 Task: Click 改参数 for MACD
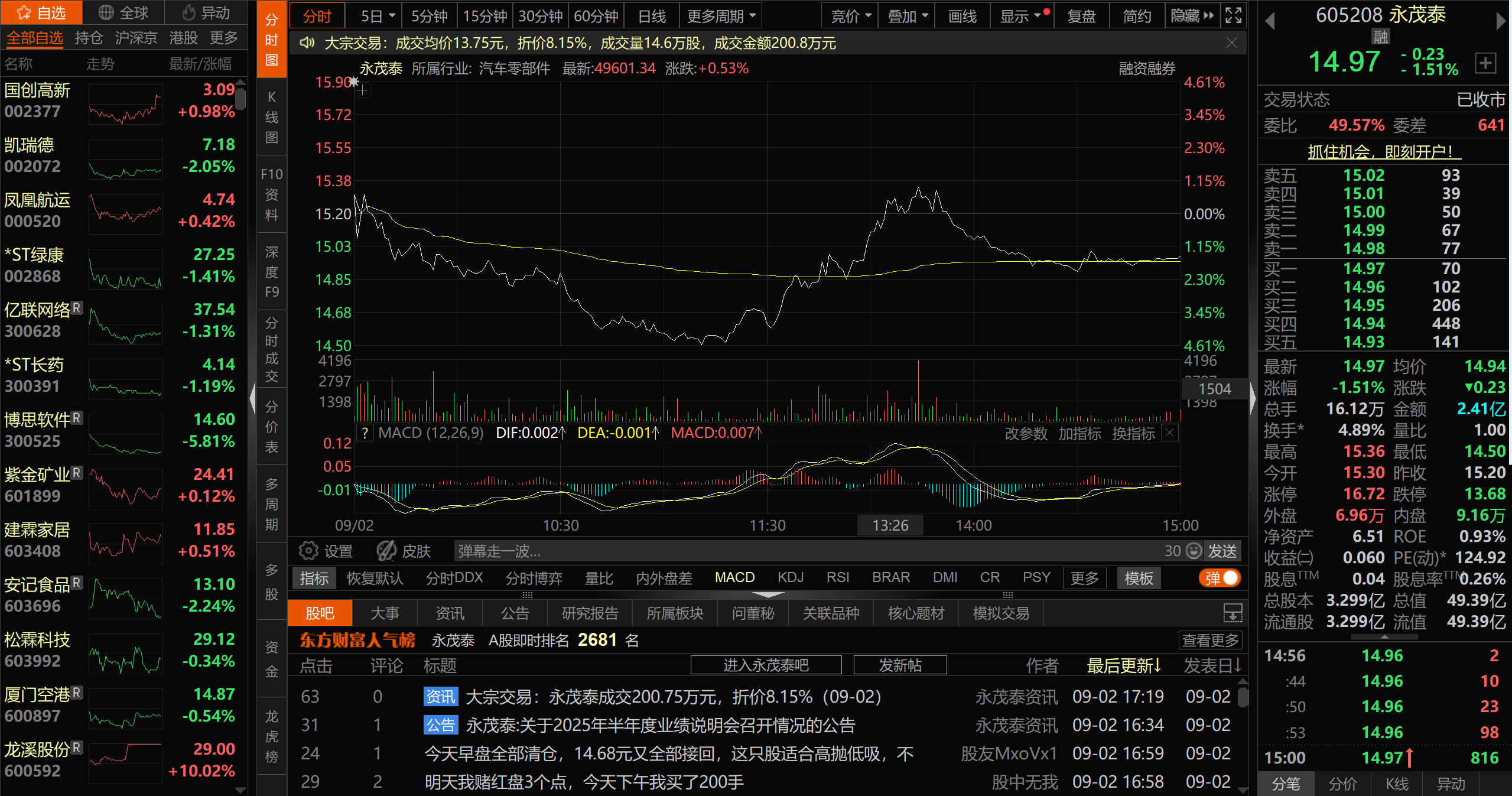click(x=1026, y=433)
